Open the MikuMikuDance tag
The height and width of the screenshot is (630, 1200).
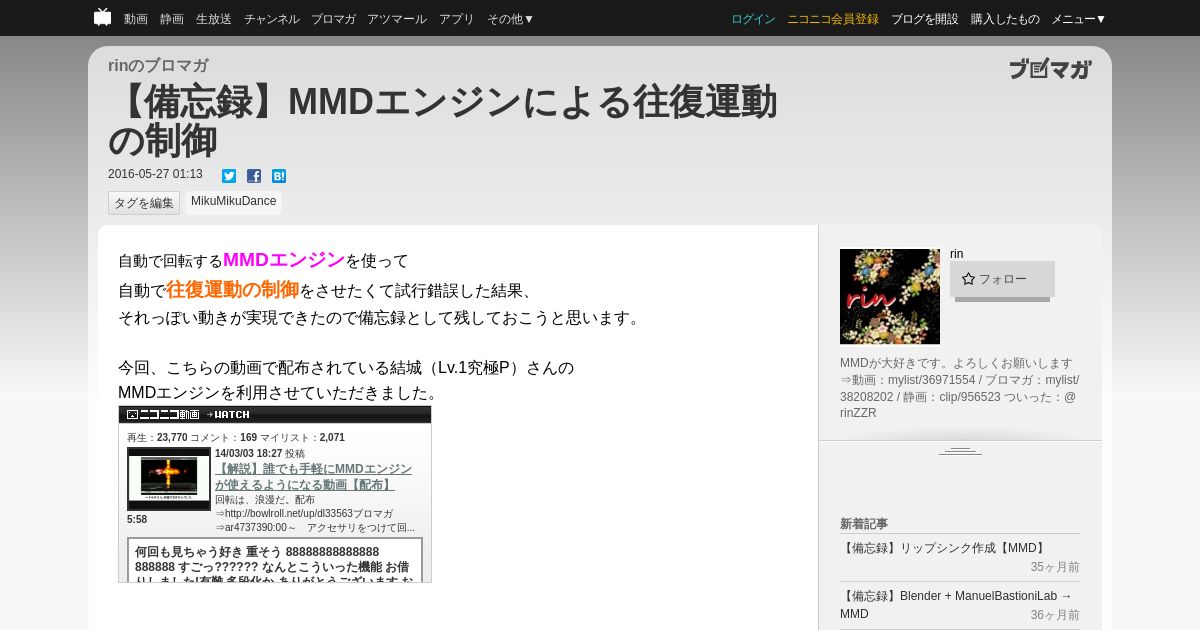tap(233, 202)
